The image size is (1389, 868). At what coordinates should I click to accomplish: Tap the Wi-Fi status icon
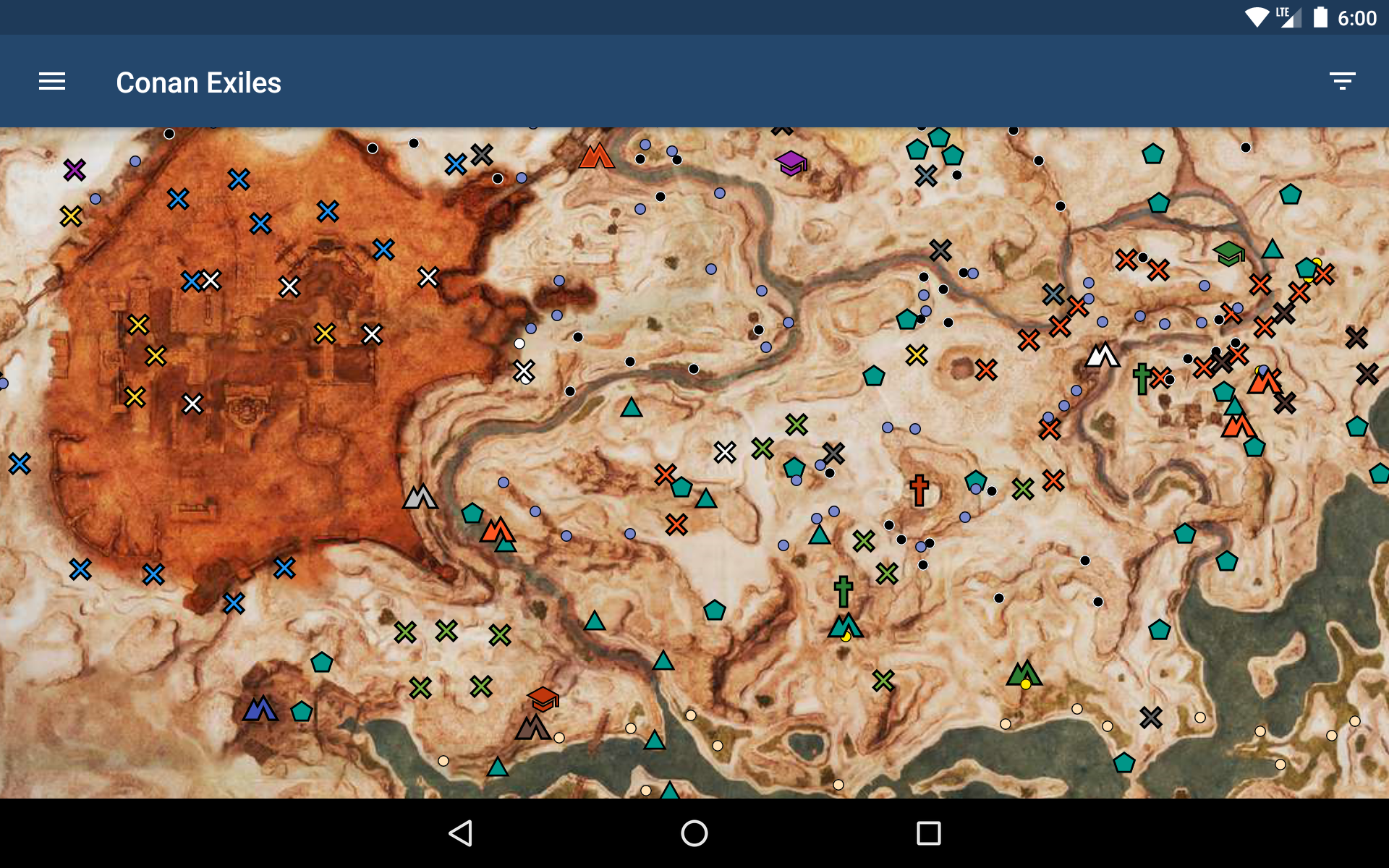click(x=1257, y=17)
